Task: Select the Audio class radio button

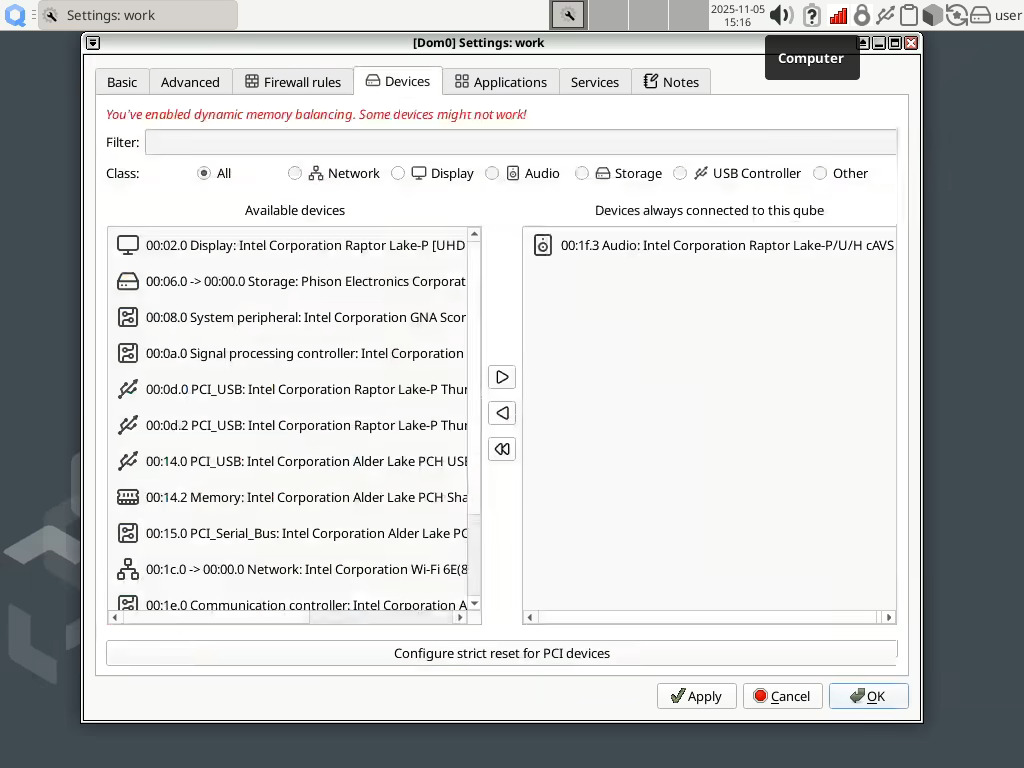Action: 492,173
